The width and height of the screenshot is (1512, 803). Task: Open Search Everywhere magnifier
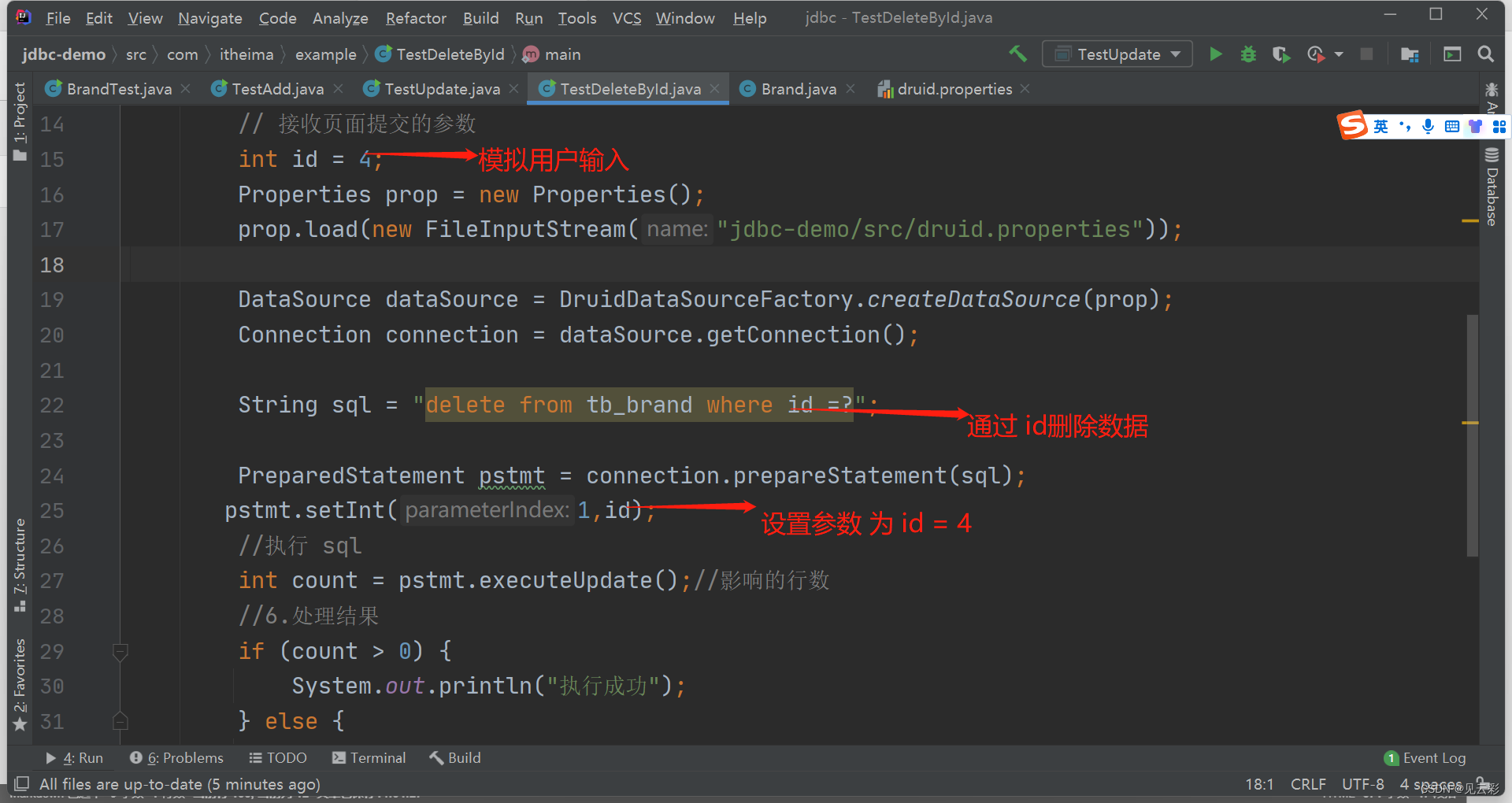tap(1486, 54)
